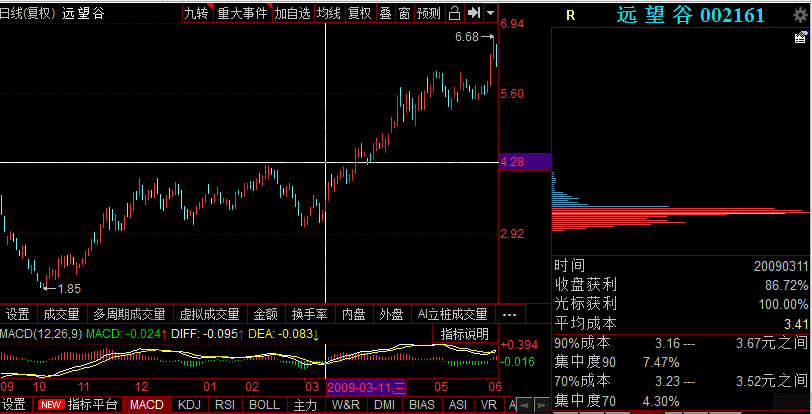
Task: Click the arrow-to-bar icon in chart toolbar
Action: (x=474, y=13)
